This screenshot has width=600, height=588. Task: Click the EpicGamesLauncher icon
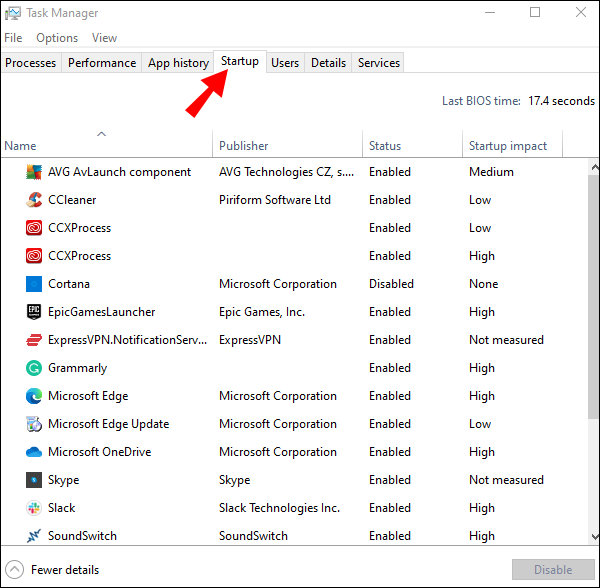pos(34,312)
